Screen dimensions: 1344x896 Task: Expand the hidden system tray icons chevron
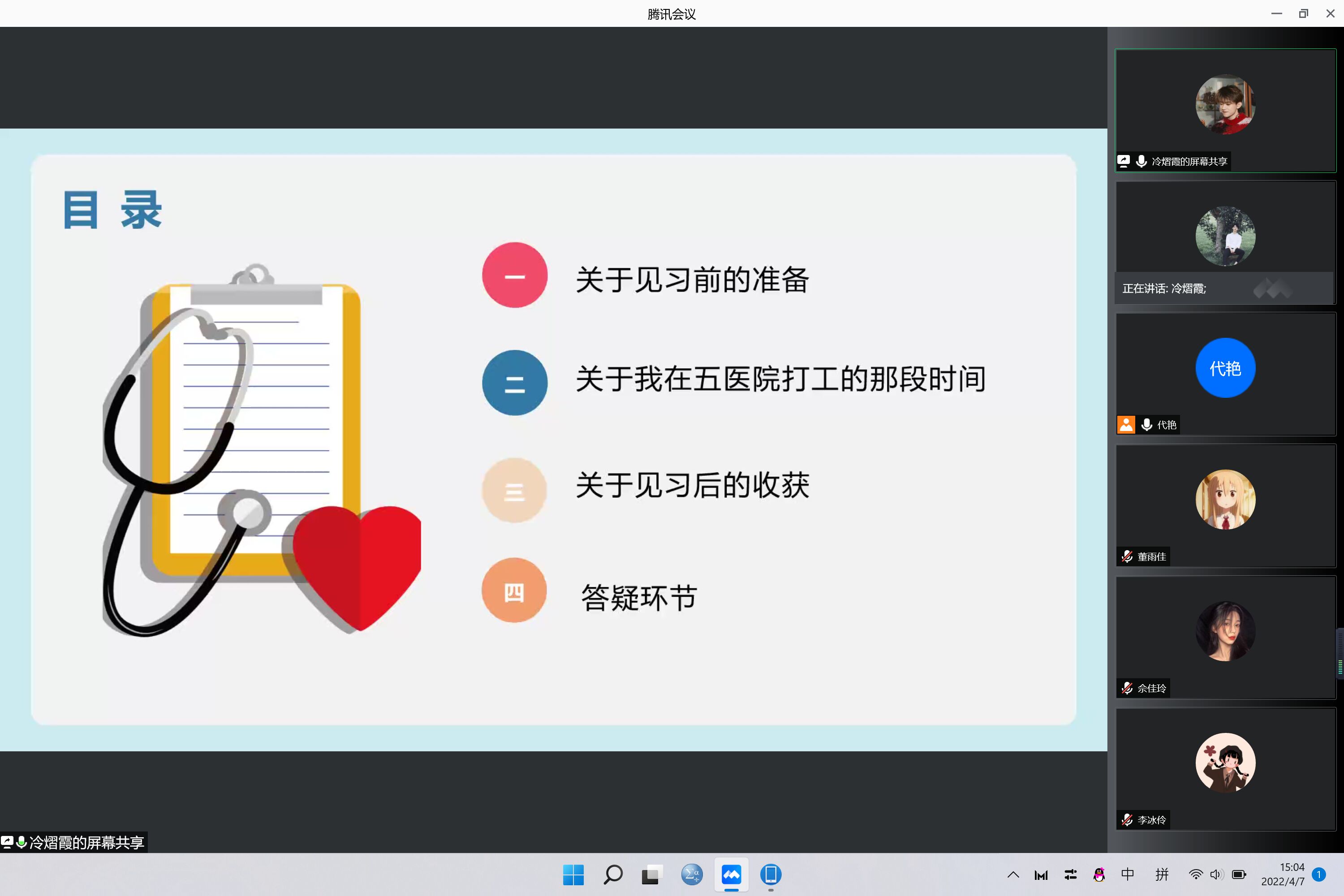(x=1013, y=874)
